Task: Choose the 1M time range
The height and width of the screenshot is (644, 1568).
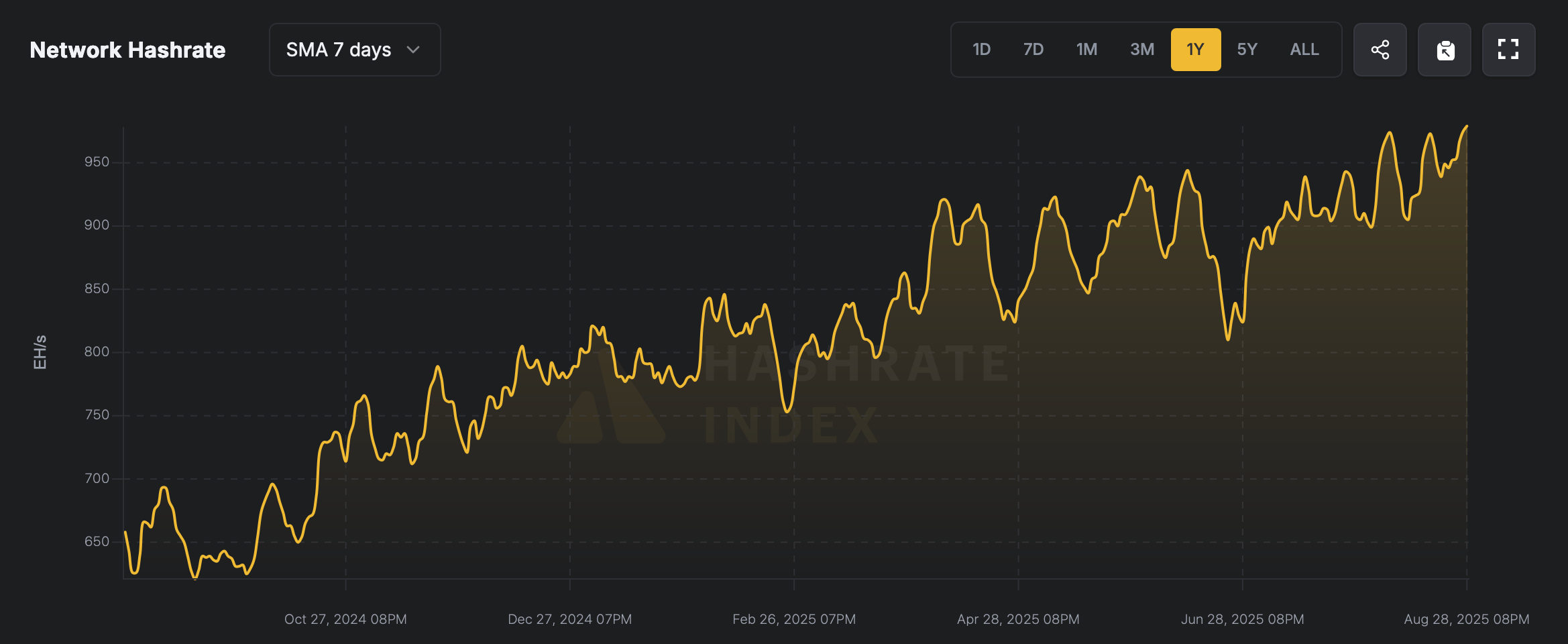Action: pos(1086,50)
